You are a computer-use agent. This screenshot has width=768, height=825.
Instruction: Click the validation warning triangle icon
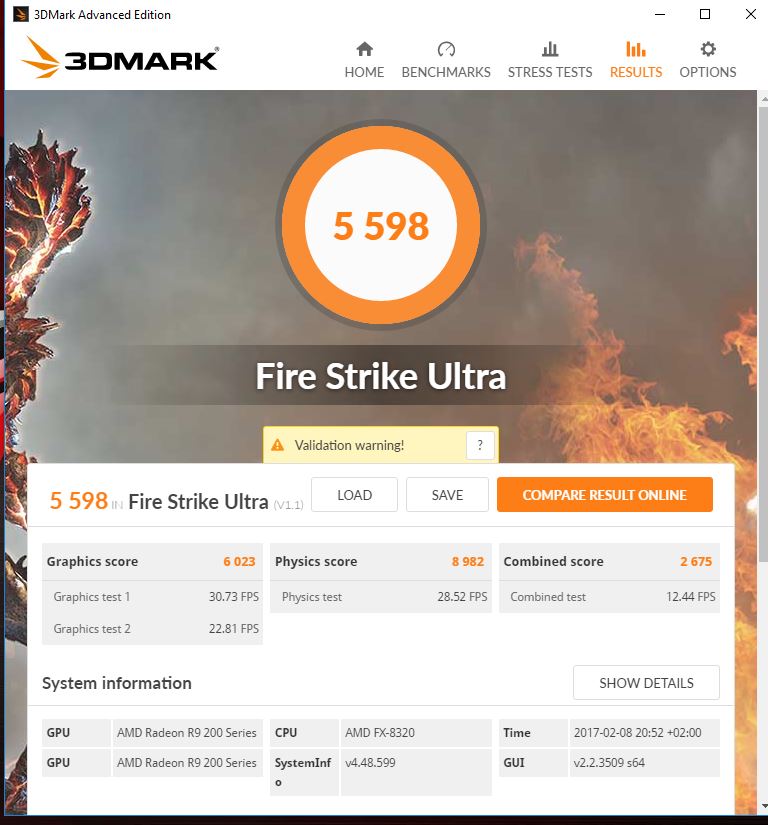(x=277, y=445)
